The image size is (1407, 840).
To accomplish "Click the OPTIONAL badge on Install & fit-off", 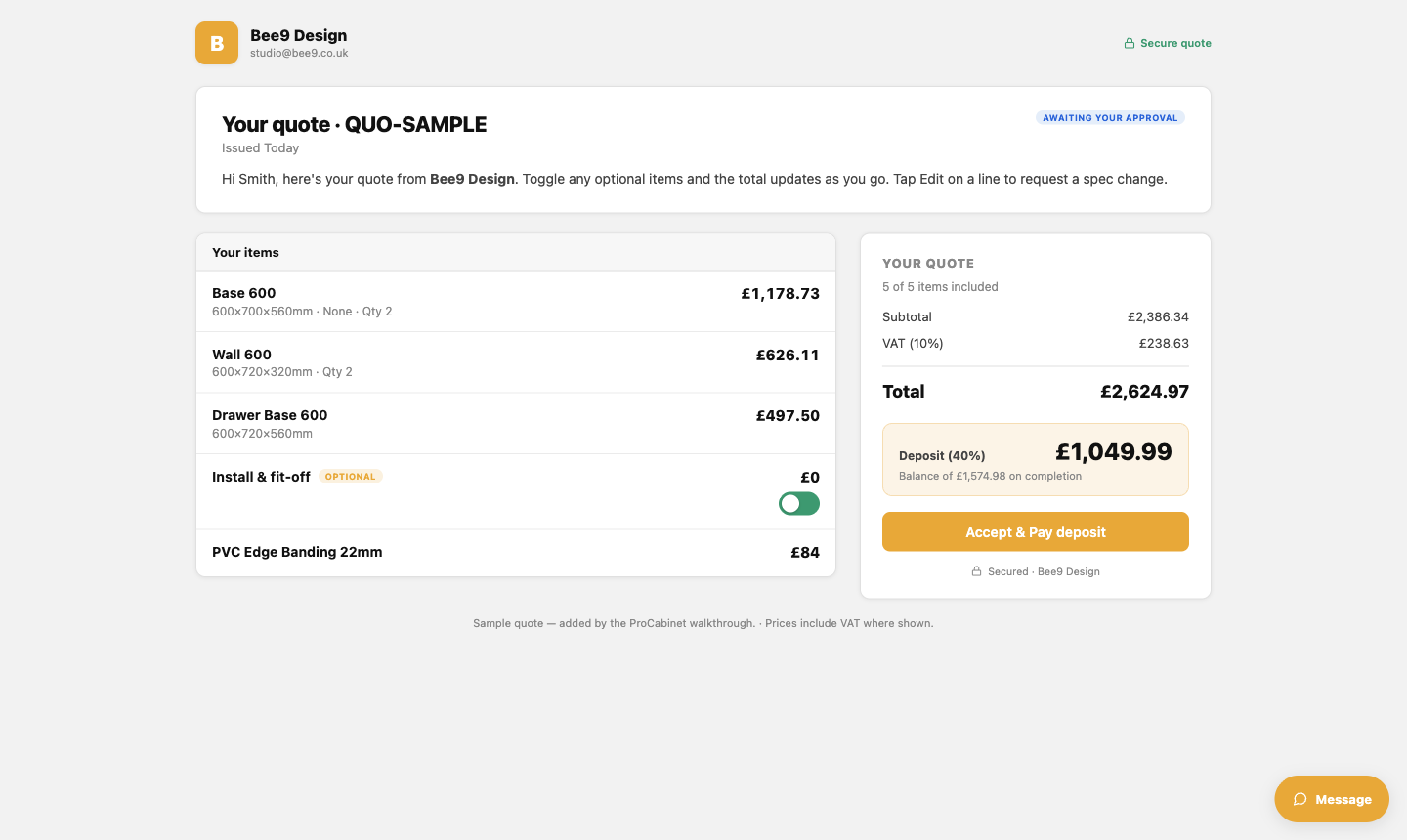I will tap(350, 477).
